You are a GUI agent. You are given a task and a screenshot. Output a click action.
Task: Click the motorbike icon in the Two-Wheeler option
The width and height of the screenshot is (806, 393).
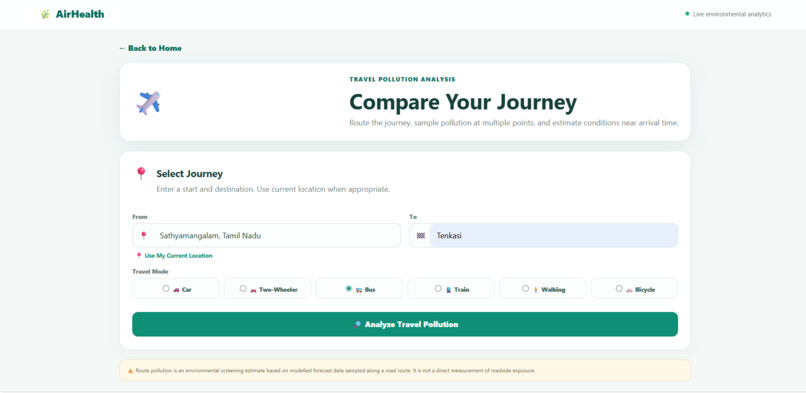point(253,290)
